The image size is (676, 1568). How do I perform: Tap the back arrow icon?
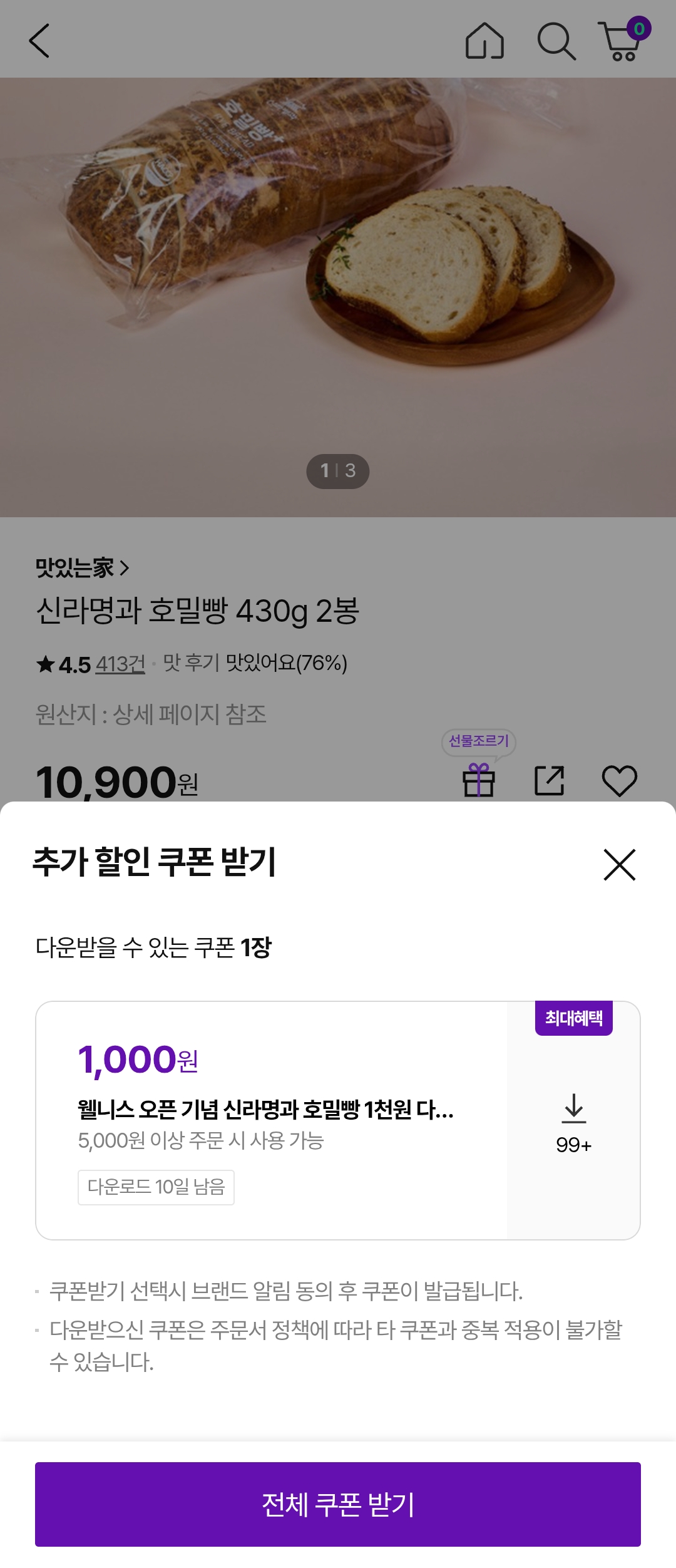pyautogui.click(x=39, y=41)
